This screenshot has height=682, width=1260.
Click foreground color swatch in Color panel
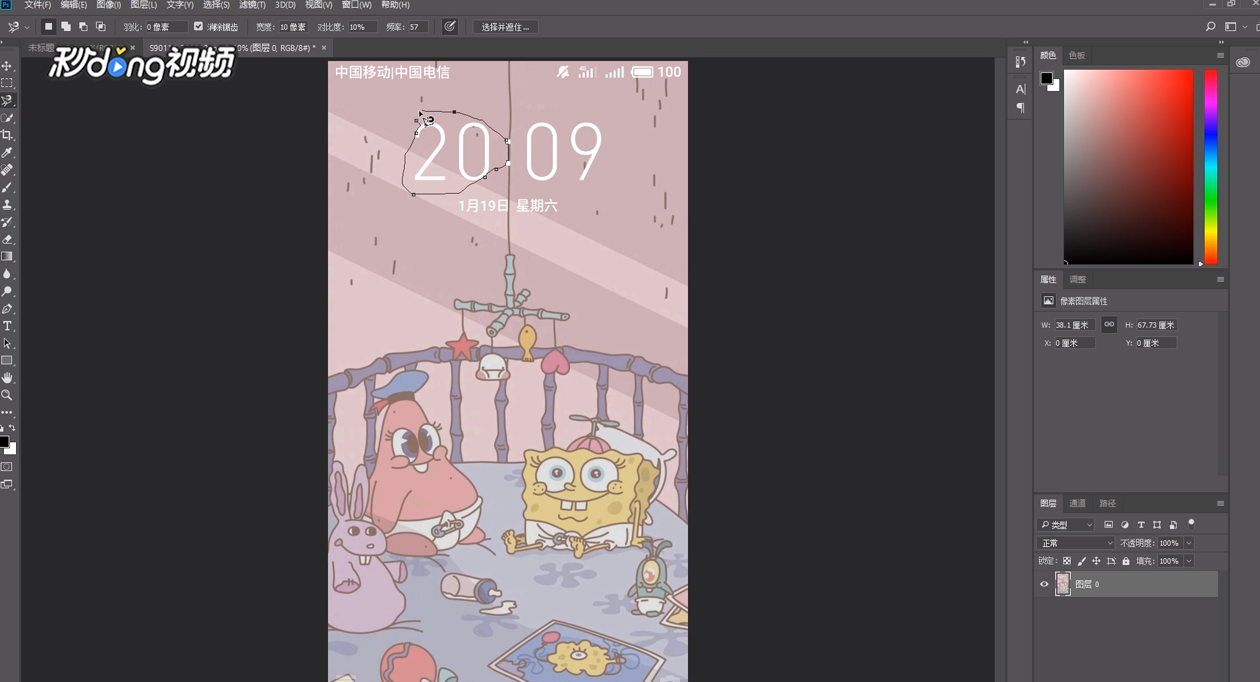click(1046, 78)
